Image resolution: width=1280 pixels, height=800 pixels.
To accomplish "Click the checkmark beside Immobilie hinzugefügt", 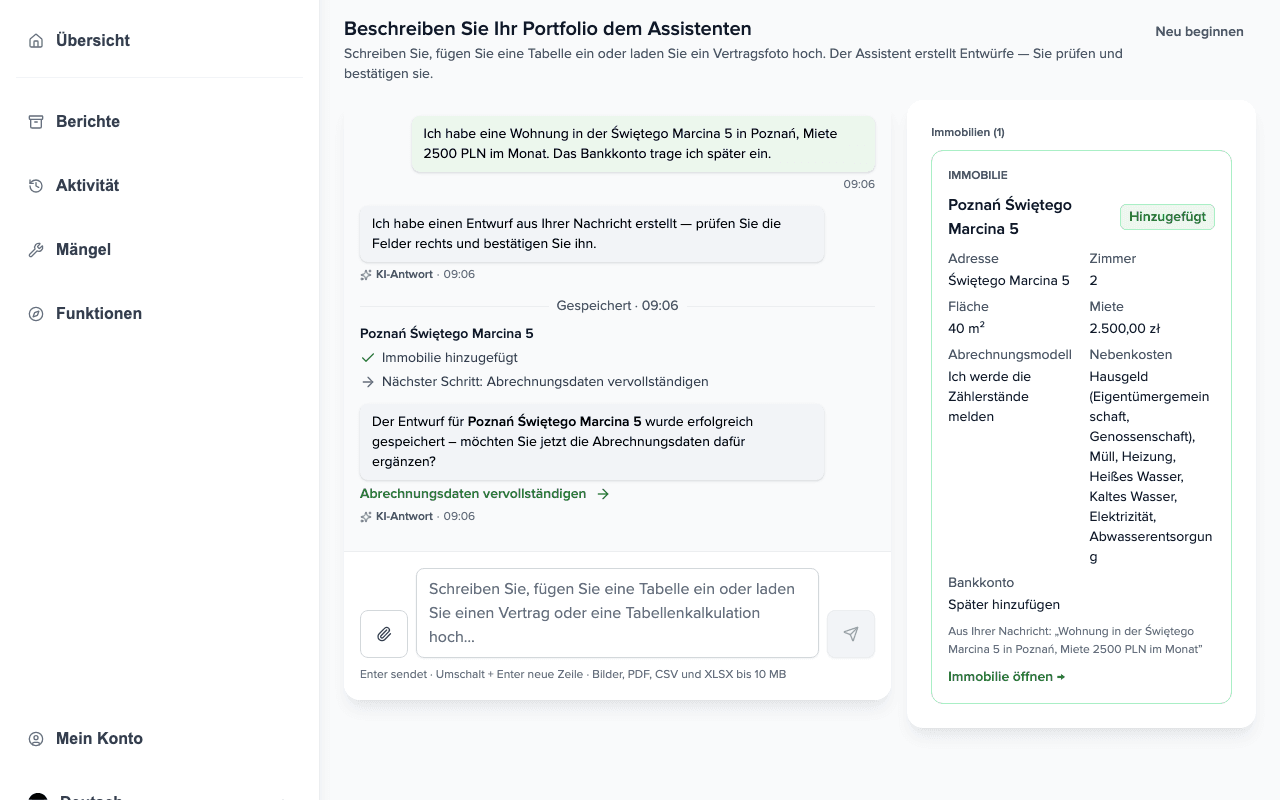I will 367,358.
